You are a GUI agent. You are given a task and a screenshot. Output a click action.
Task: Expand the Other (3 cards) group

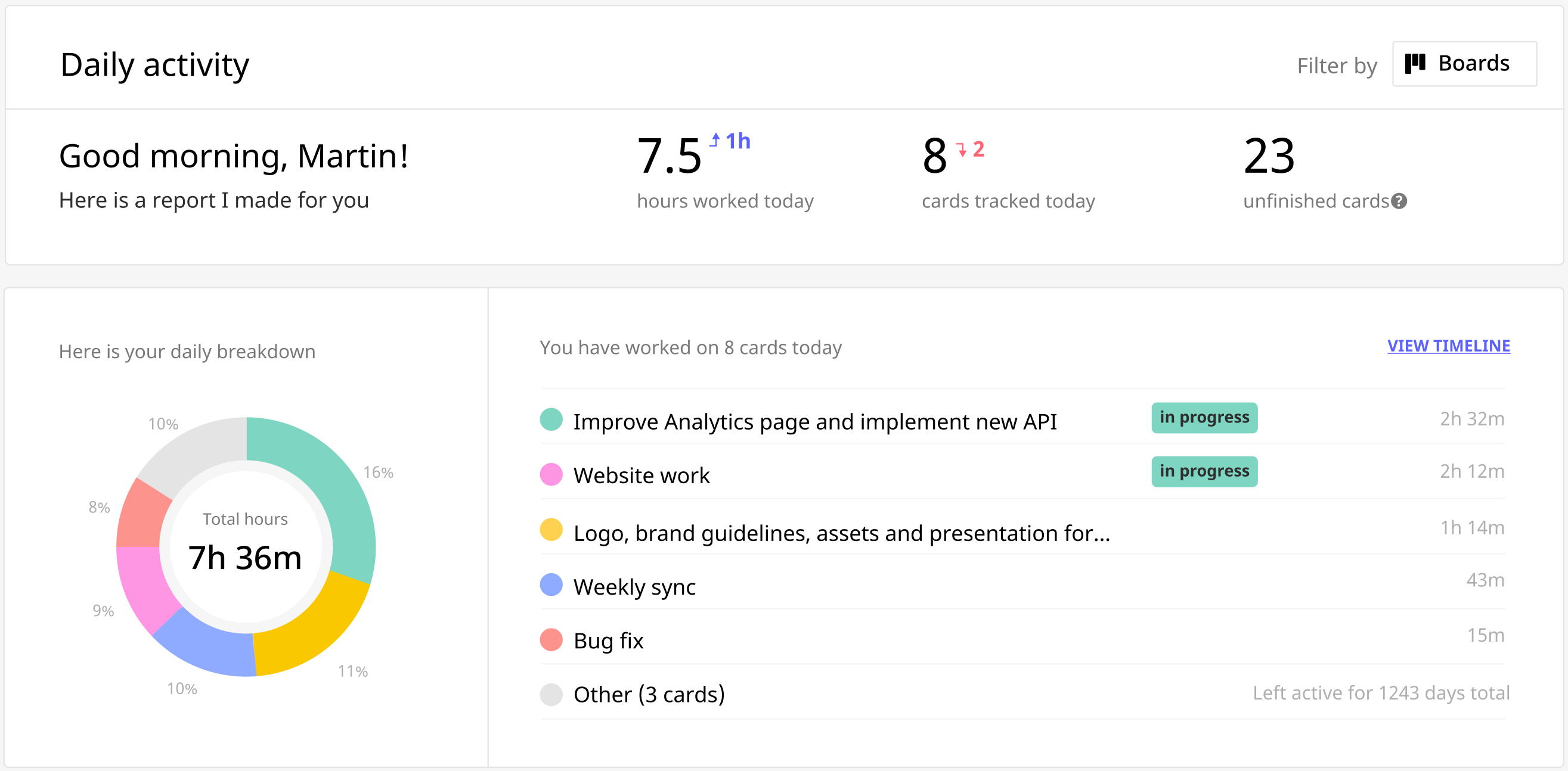tap(649, 694)
